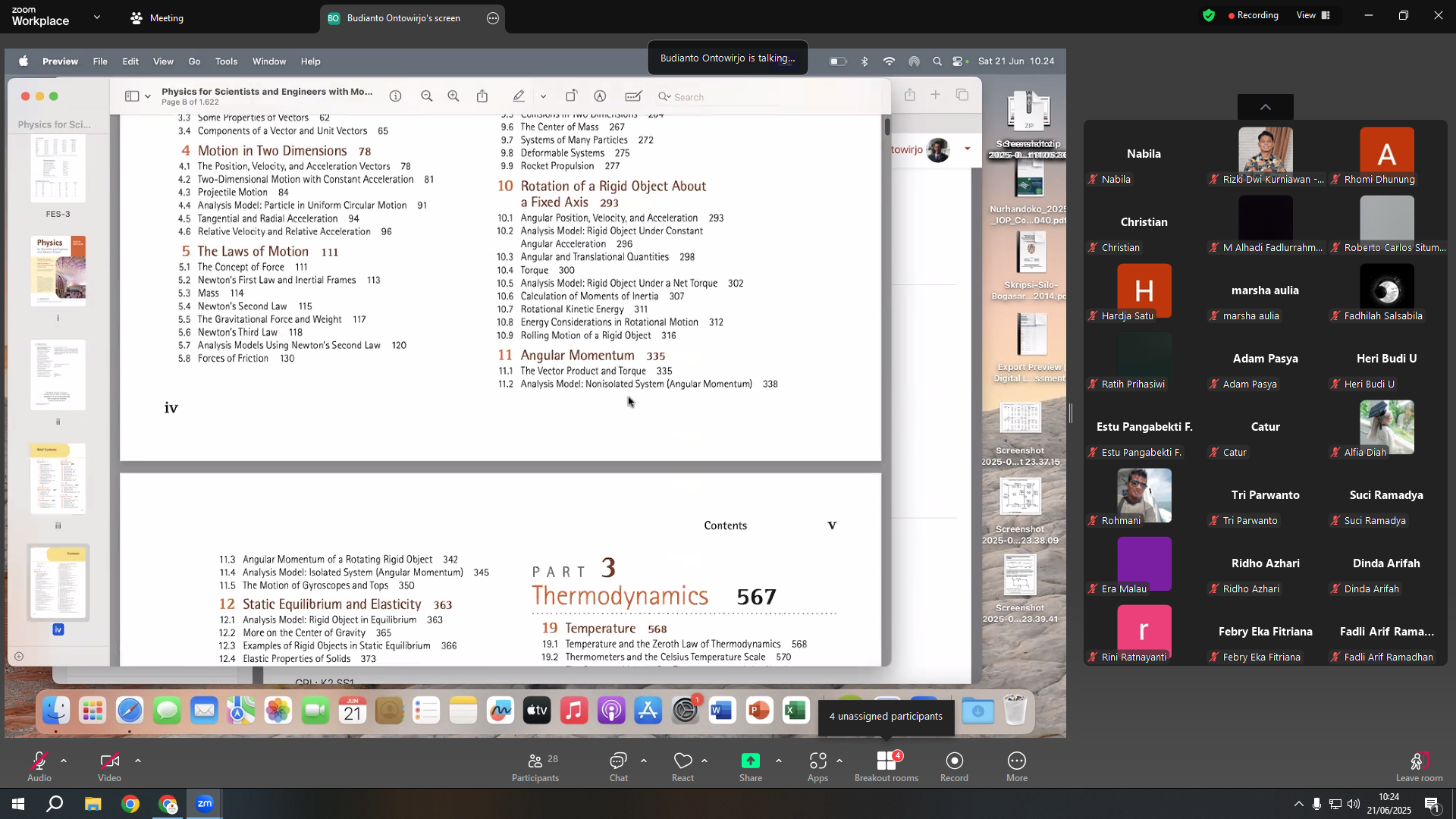Click the Rotate icon in Preview
This screenshot has width=1456, height=819.
pos(571,96)
